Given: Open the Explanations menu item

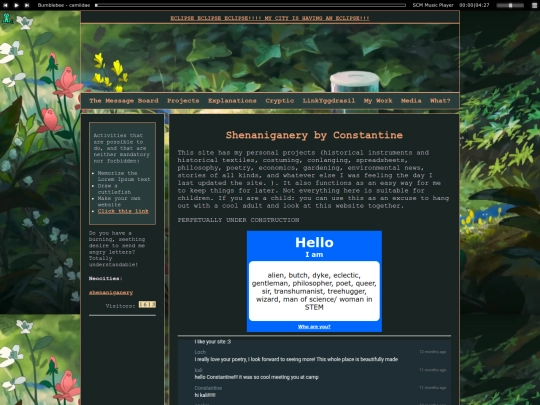Looking at the screenshot, I should click(232, 101).
